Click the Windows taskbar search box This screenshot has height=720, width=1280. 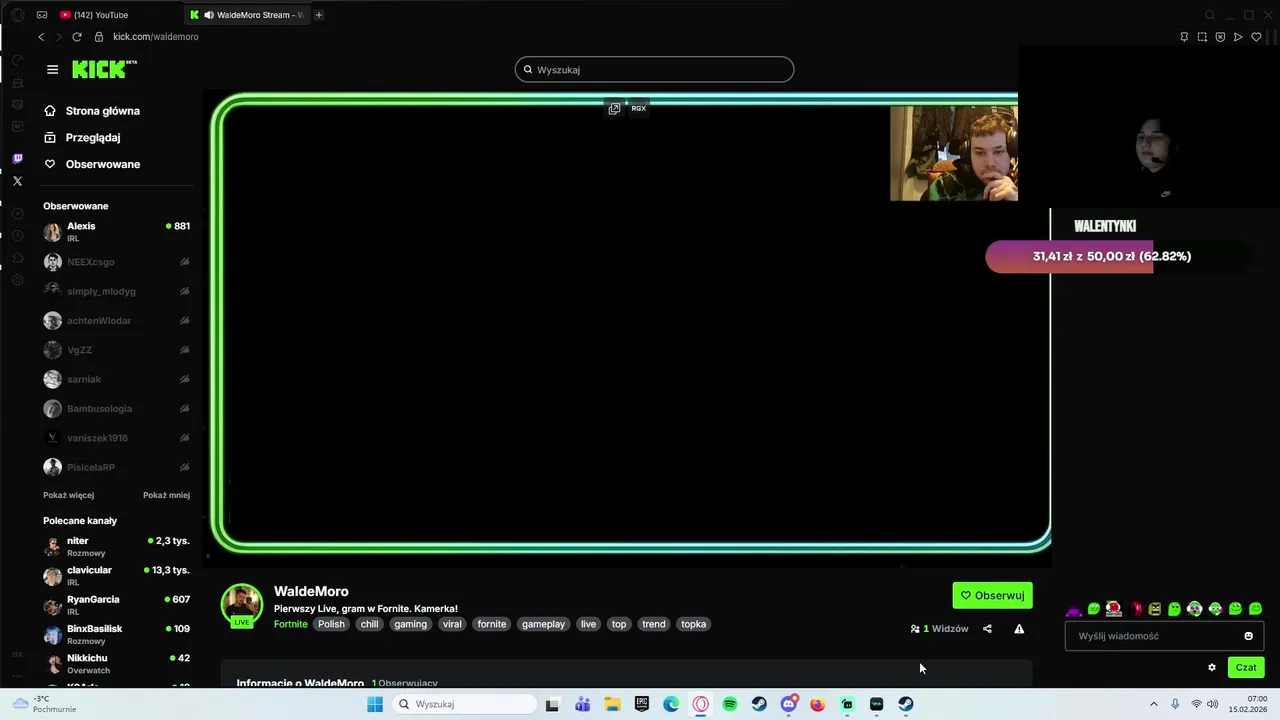point(462,704)
